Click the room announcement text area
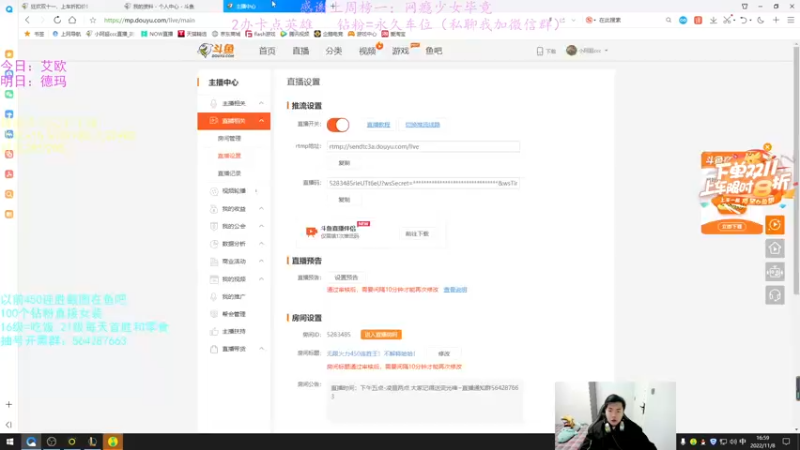 pos(425,401)
